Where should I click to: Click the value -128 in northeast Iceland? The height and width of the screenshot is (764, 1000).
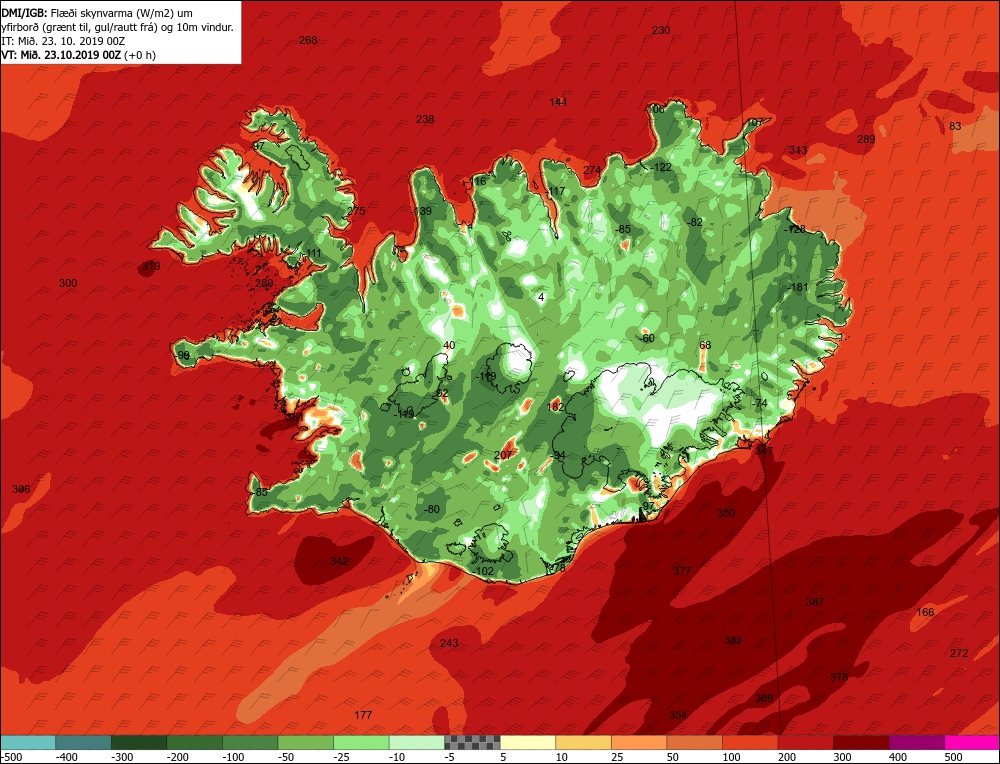coord(795,229)
